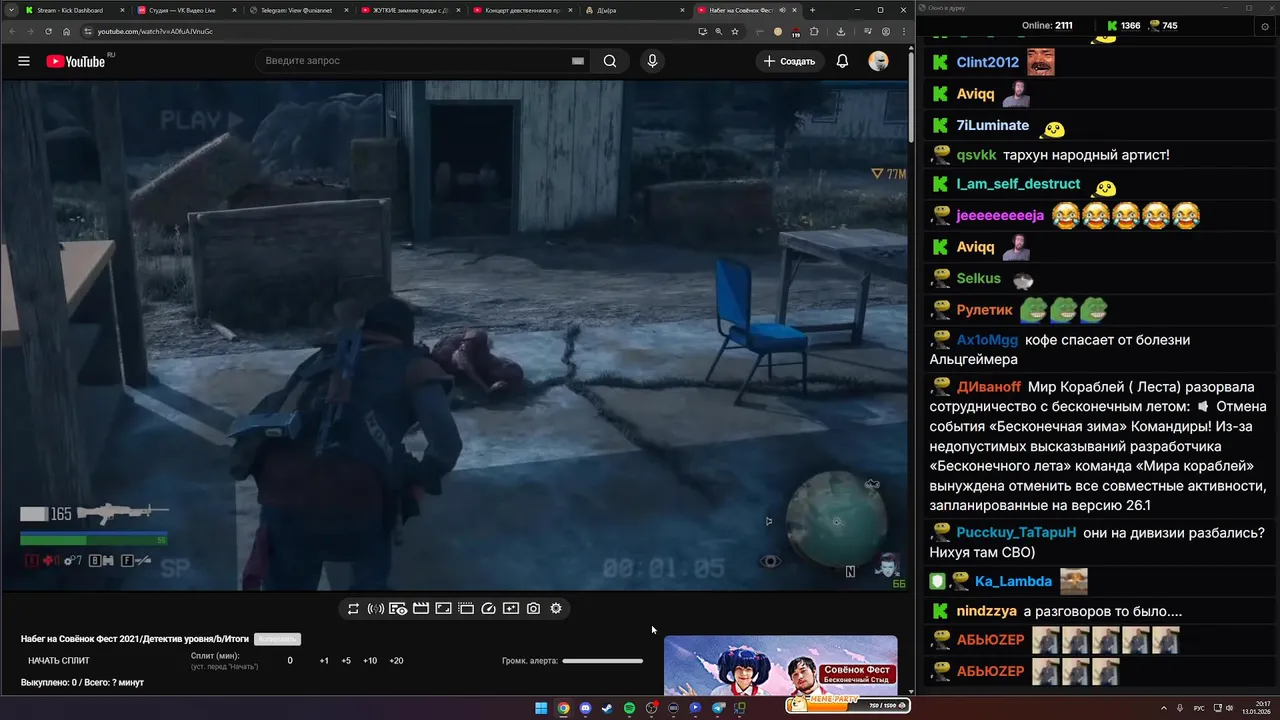The image size is (1280, 720).
Task: Open YouTube notifications bell
Action: [842, 61]
